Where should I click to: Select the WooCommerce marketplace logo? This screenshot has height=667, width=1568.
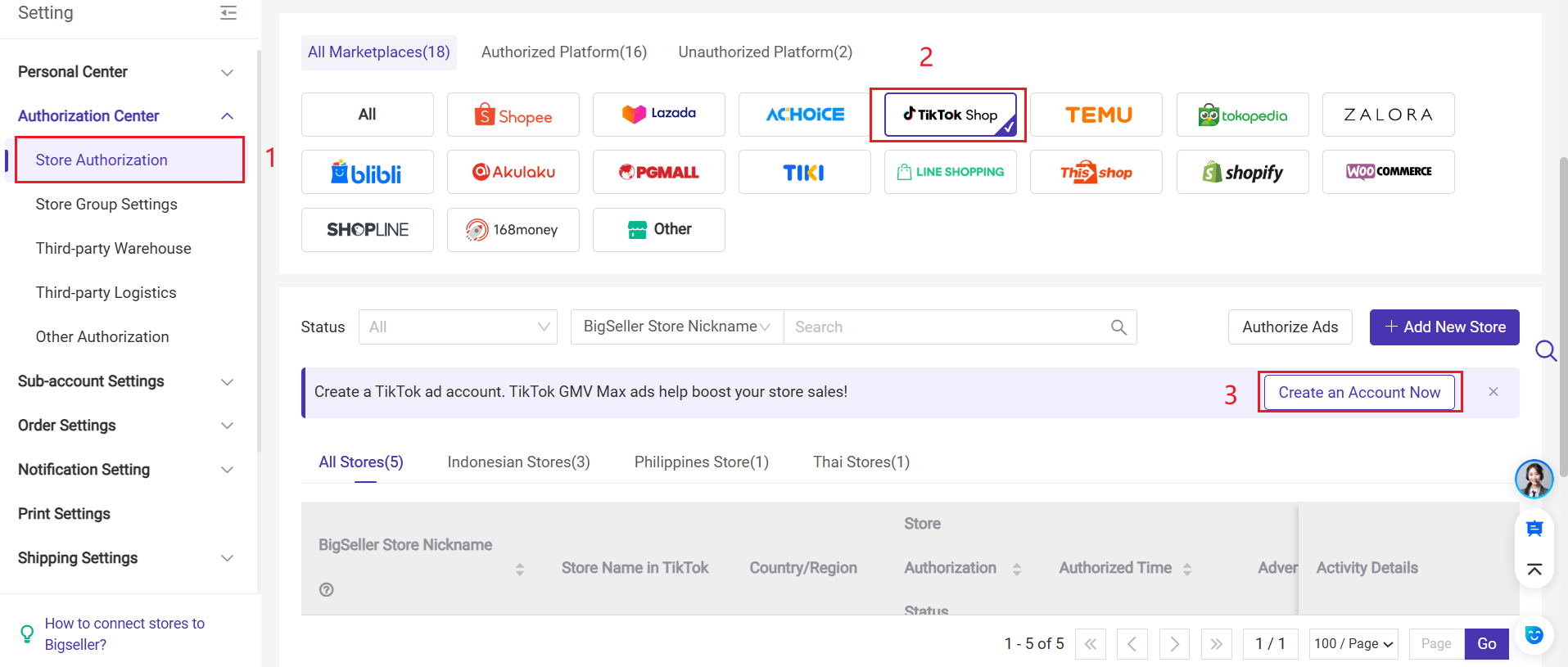[x=1389, y=172]
